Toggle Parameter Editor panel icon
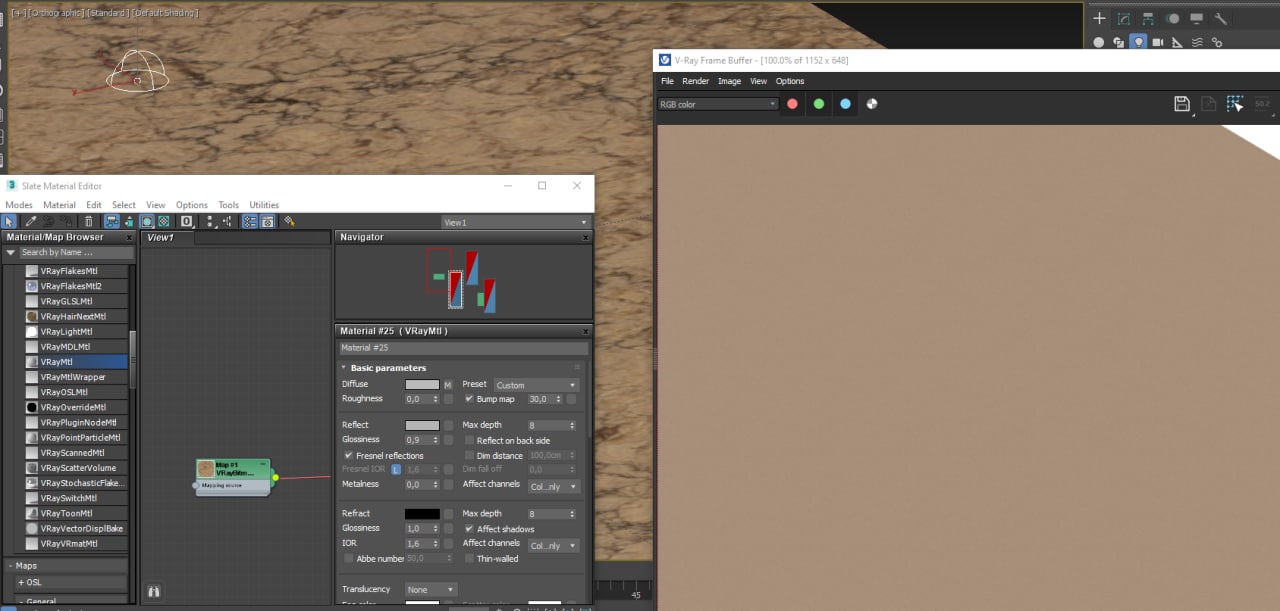The height and width of the screenshot is (611, 1280). tap(267, 222)
